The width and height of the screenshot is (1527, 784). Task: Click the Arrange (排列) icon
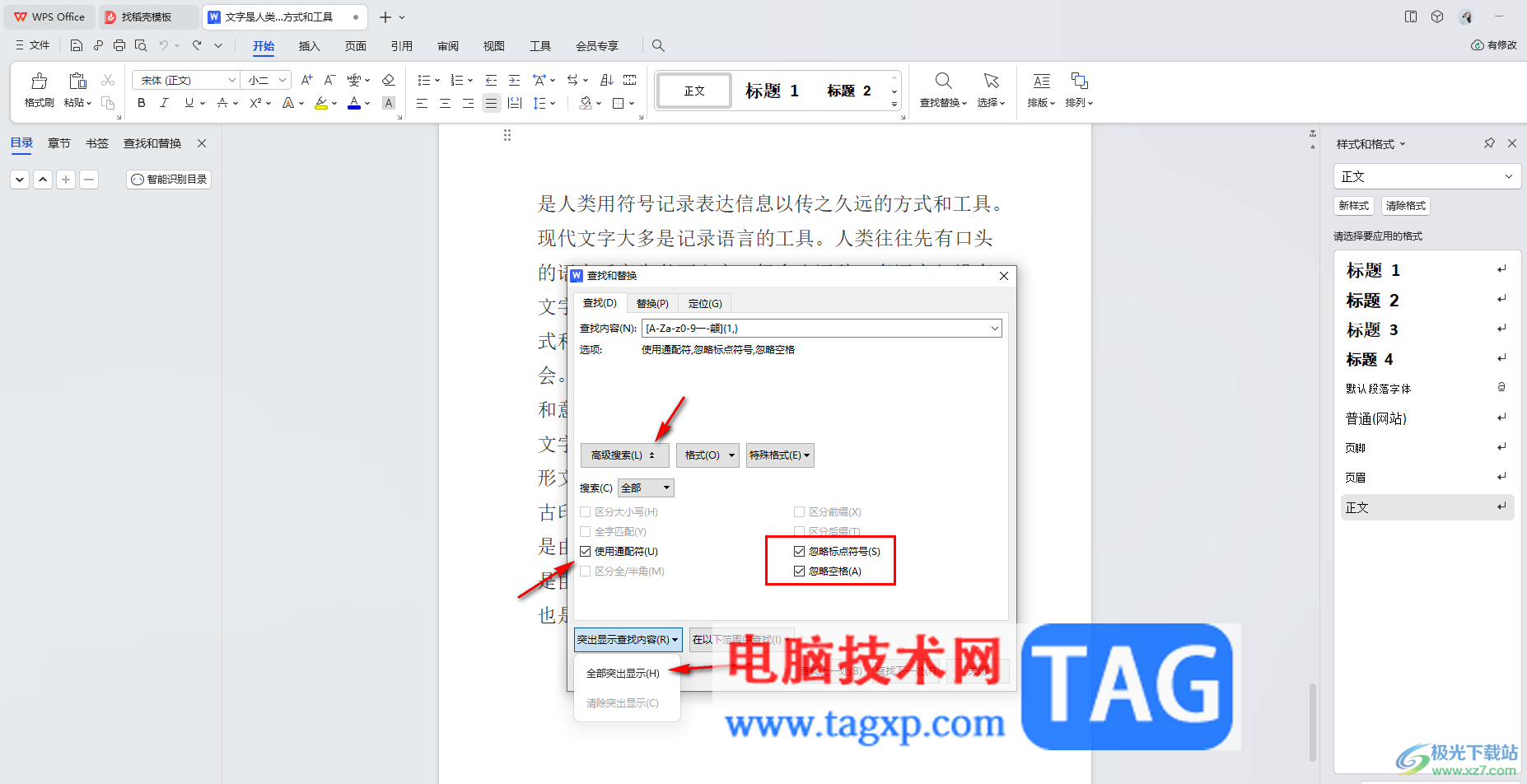tap(1079, 81)
